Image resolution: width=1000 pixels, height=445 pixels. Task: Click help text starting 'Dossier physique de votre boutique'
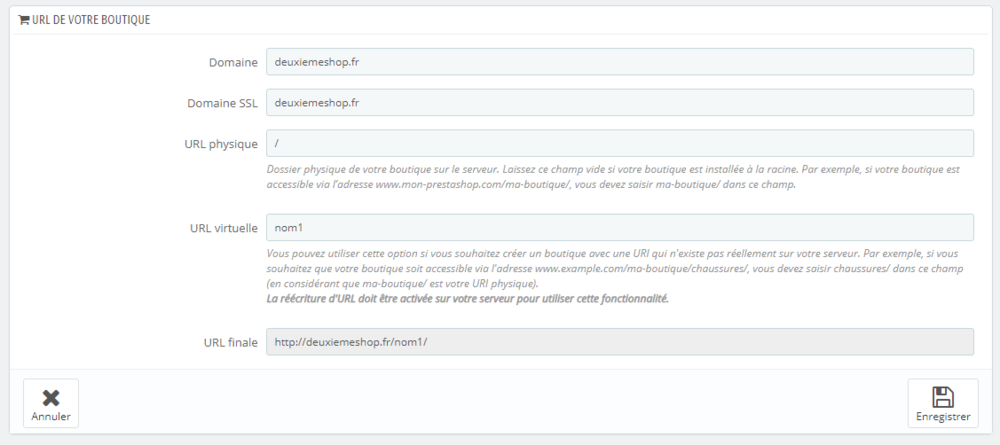(613, 177)
